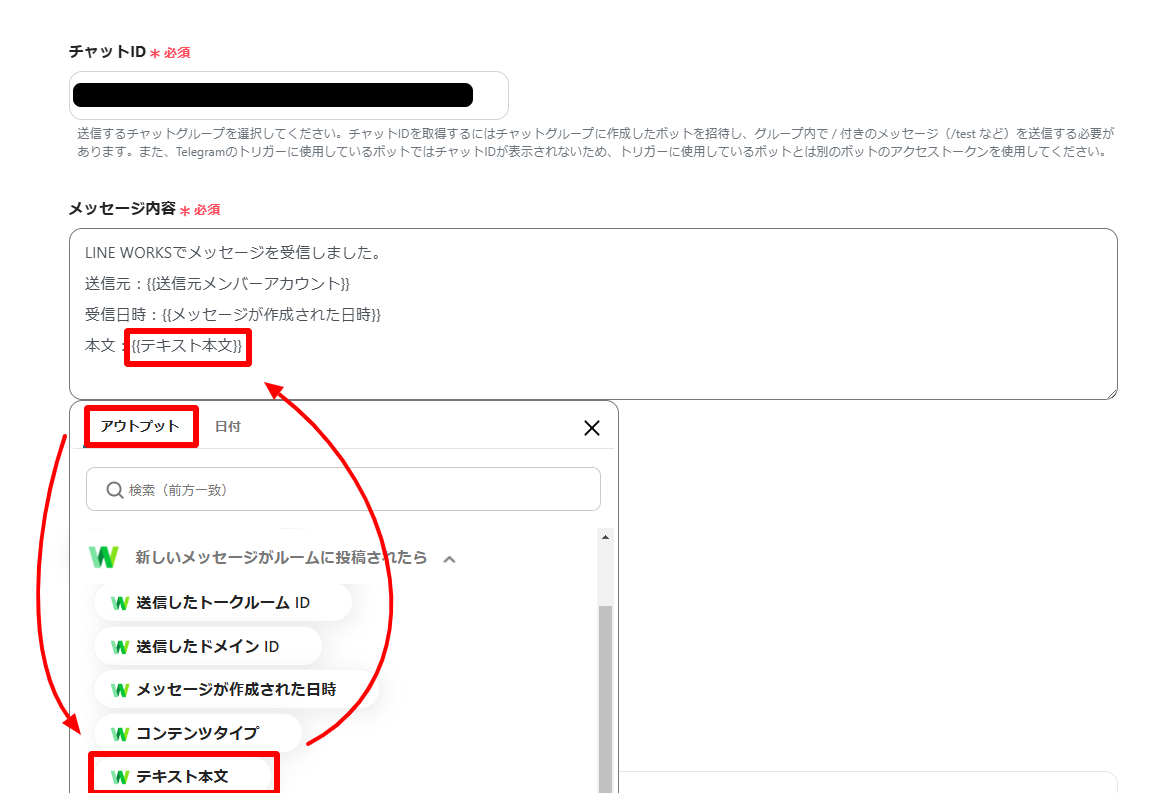Viewport: 1174px width, 793px height.
Task: Click the line 'LINE WORKSでメッセージを受信しました。'
Action: point(234,253)
